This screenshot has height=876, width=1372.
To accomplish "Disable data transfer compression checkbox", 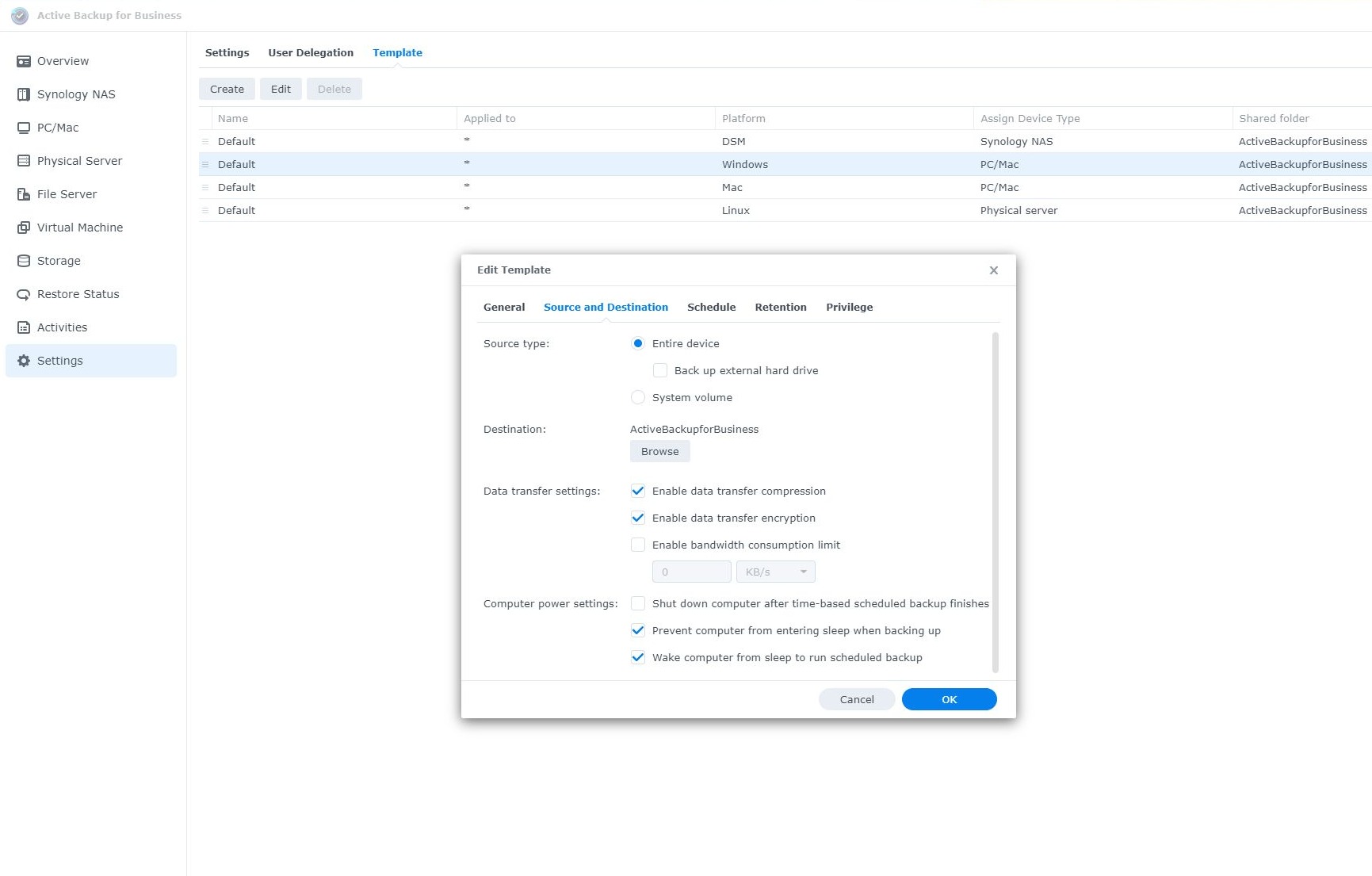I will click(637, 491).
